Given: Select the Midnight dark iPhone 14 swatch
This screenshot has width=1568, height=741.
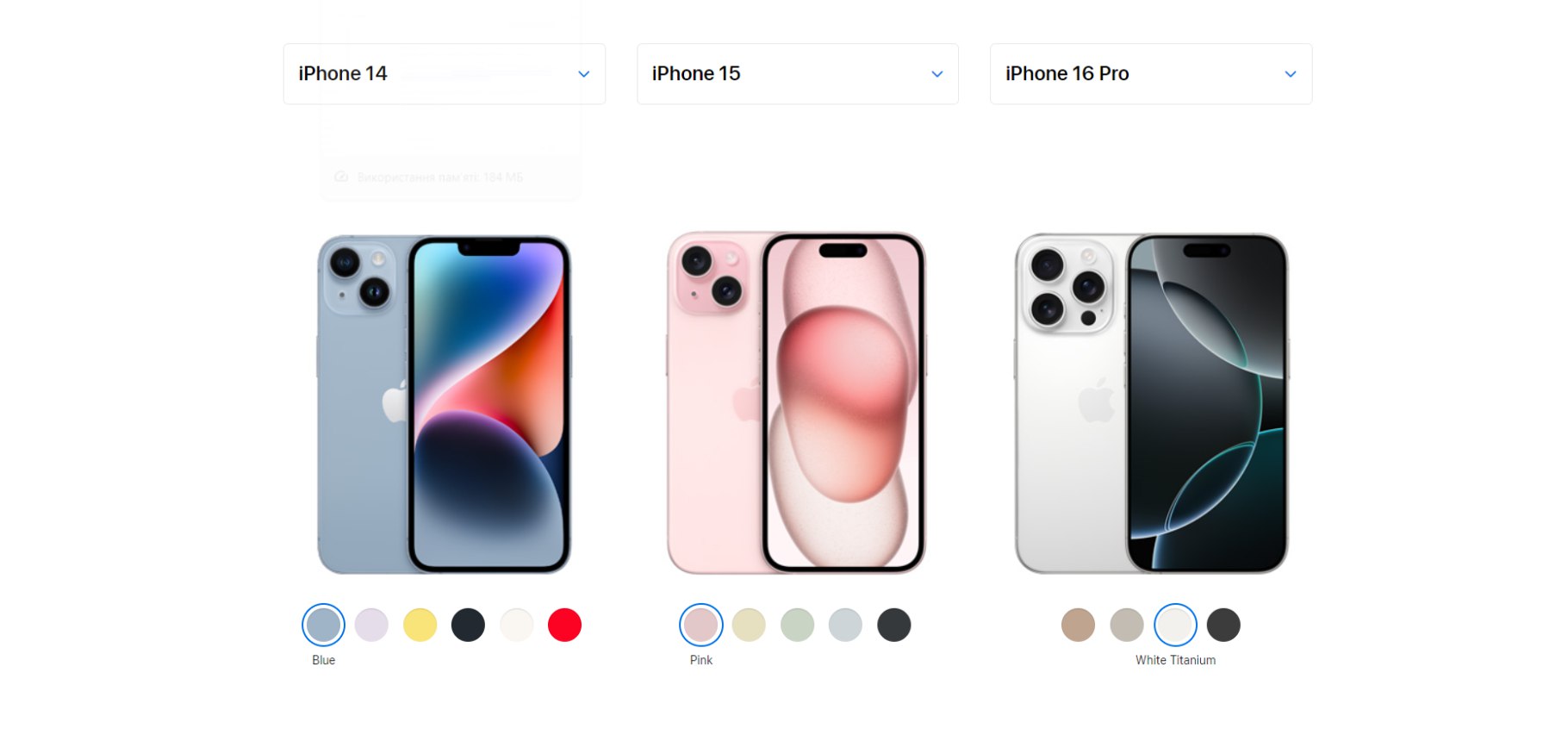Looking at the screenshot, I should (x=469, y=625).
